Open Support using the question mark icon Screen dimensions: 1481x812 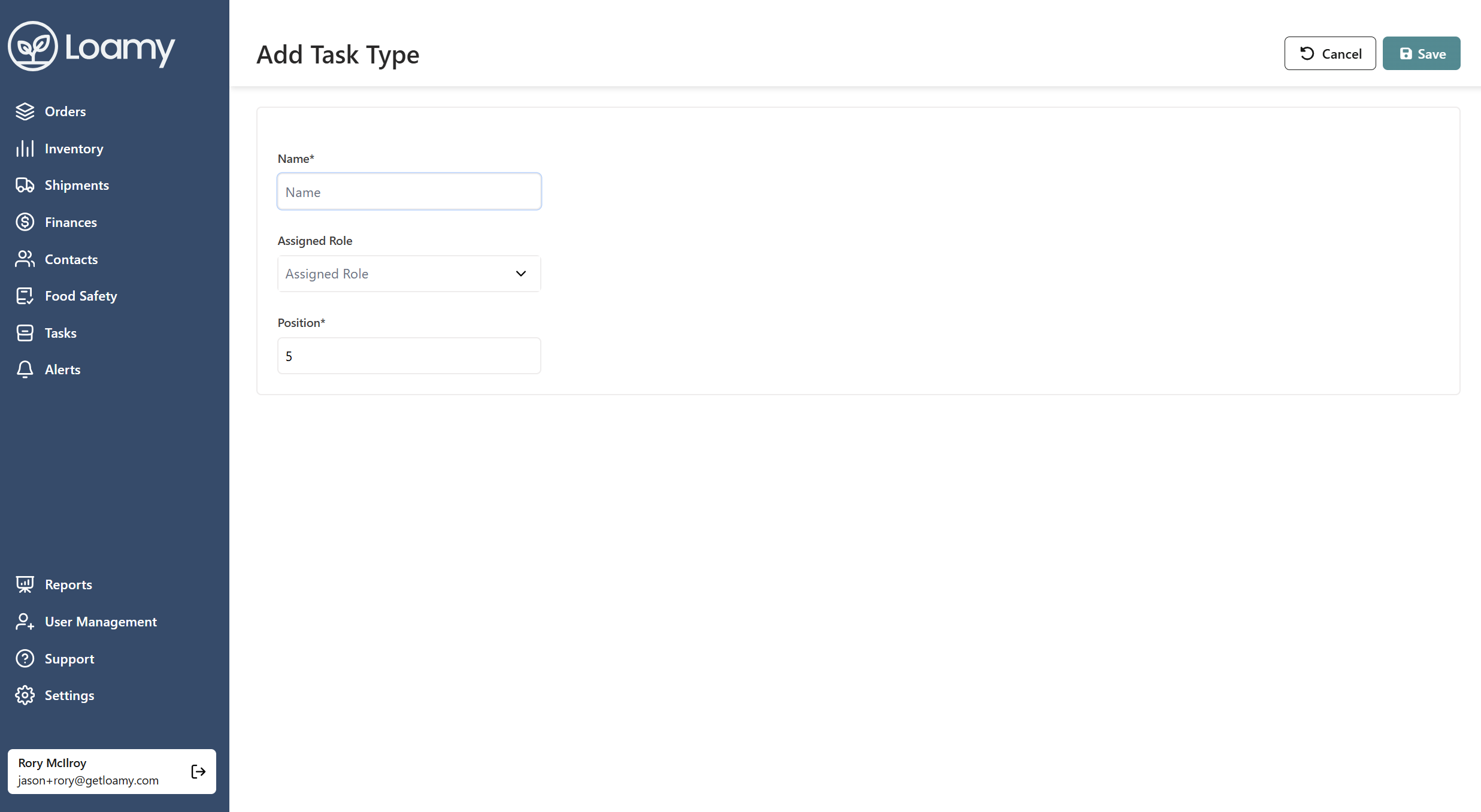point(25,658)
